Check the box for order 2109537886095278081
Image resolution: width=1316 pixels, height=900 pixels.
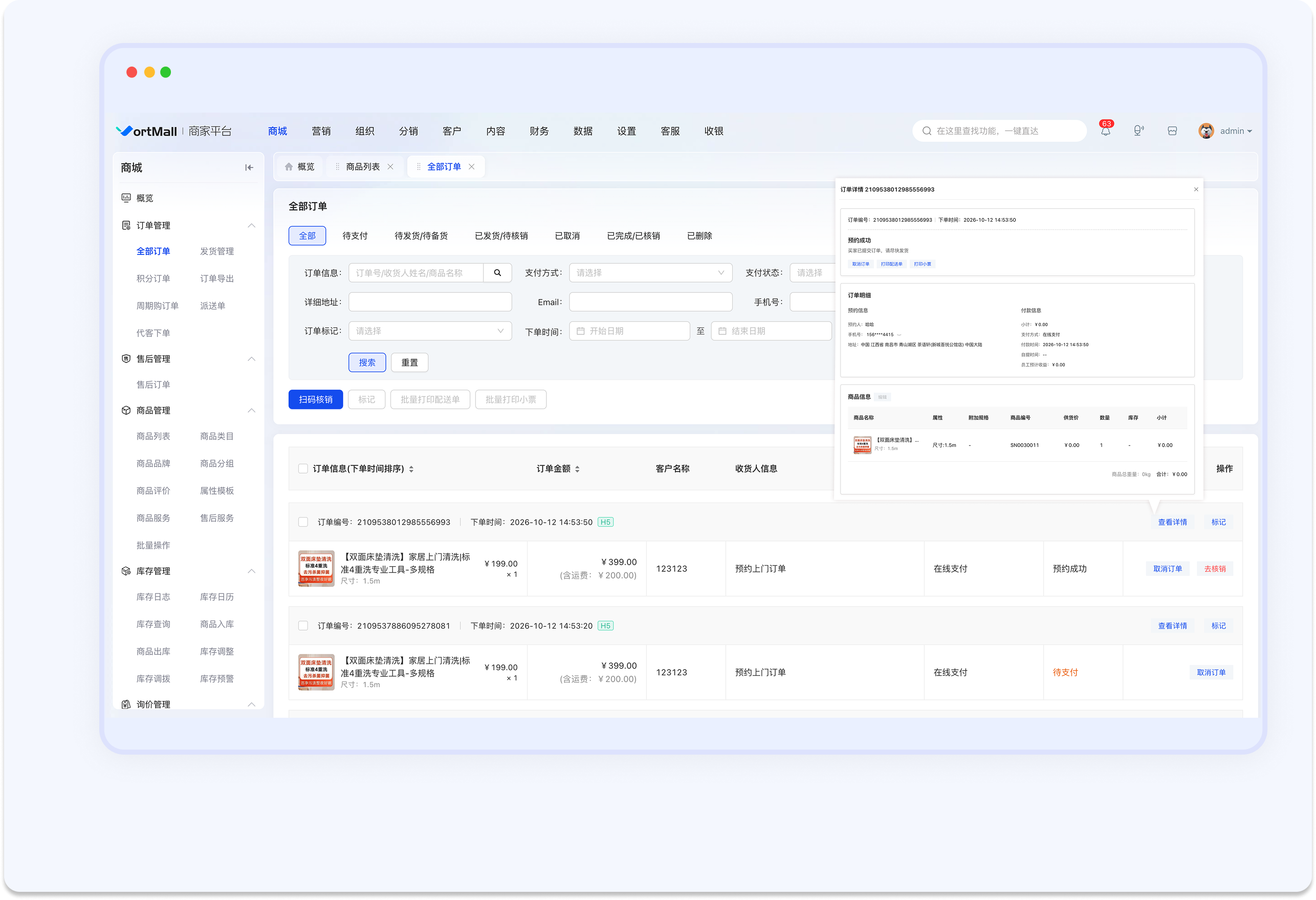(x=303, y=626)
